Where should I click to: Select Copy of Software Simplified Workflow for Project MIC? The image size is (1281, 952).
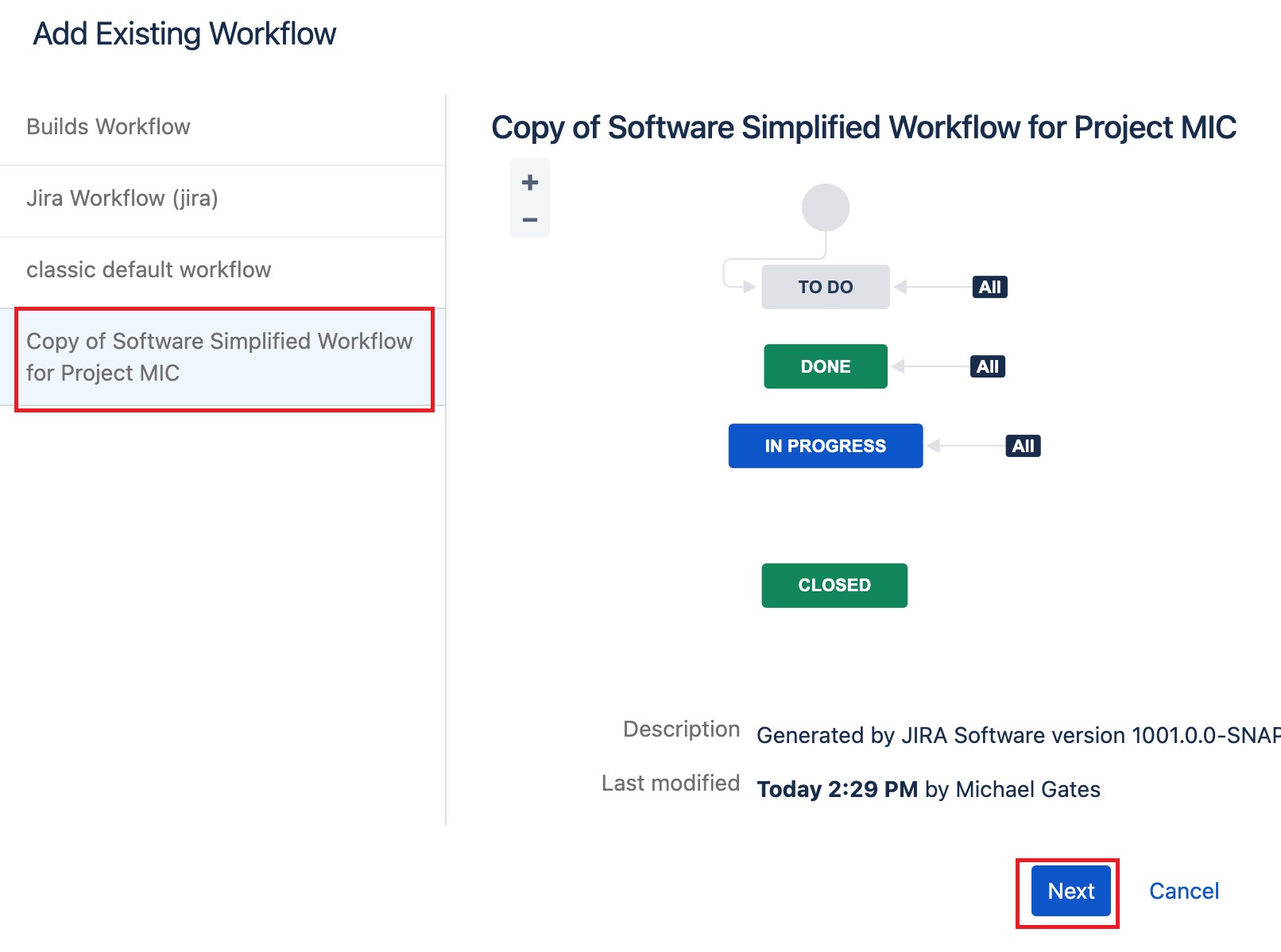pyautogui.click(x=220, y=357)
